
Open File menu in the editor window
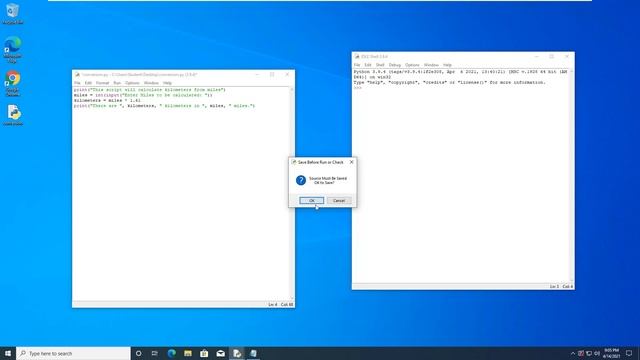(x=77, y=83)
